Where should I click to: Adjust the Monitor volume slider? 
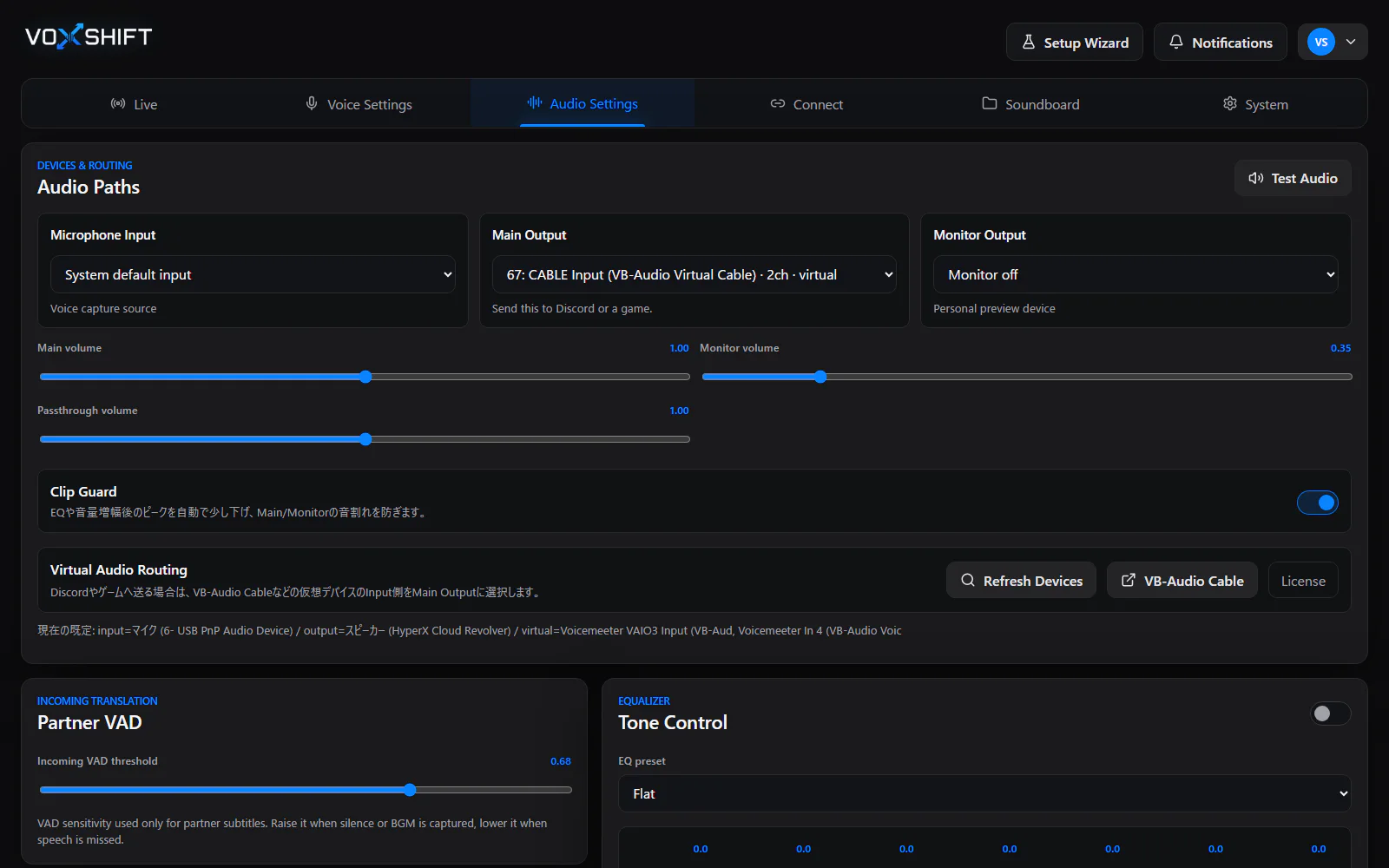1027,377
